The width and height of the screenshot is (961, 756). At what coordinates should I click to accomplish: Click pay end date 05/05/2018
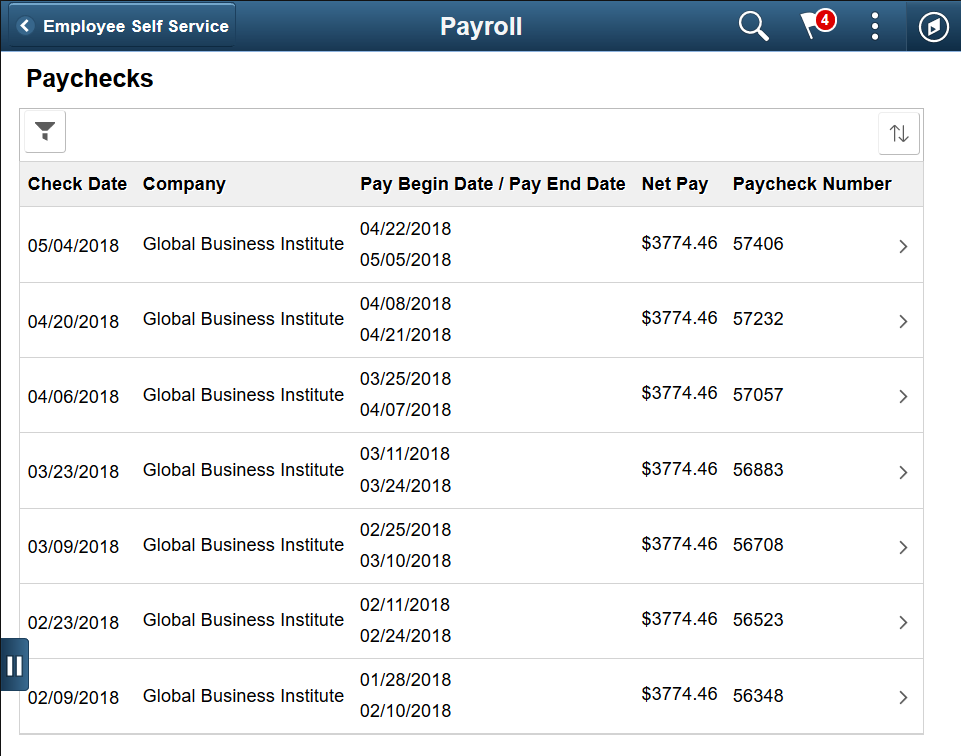[x=406, y=260]
